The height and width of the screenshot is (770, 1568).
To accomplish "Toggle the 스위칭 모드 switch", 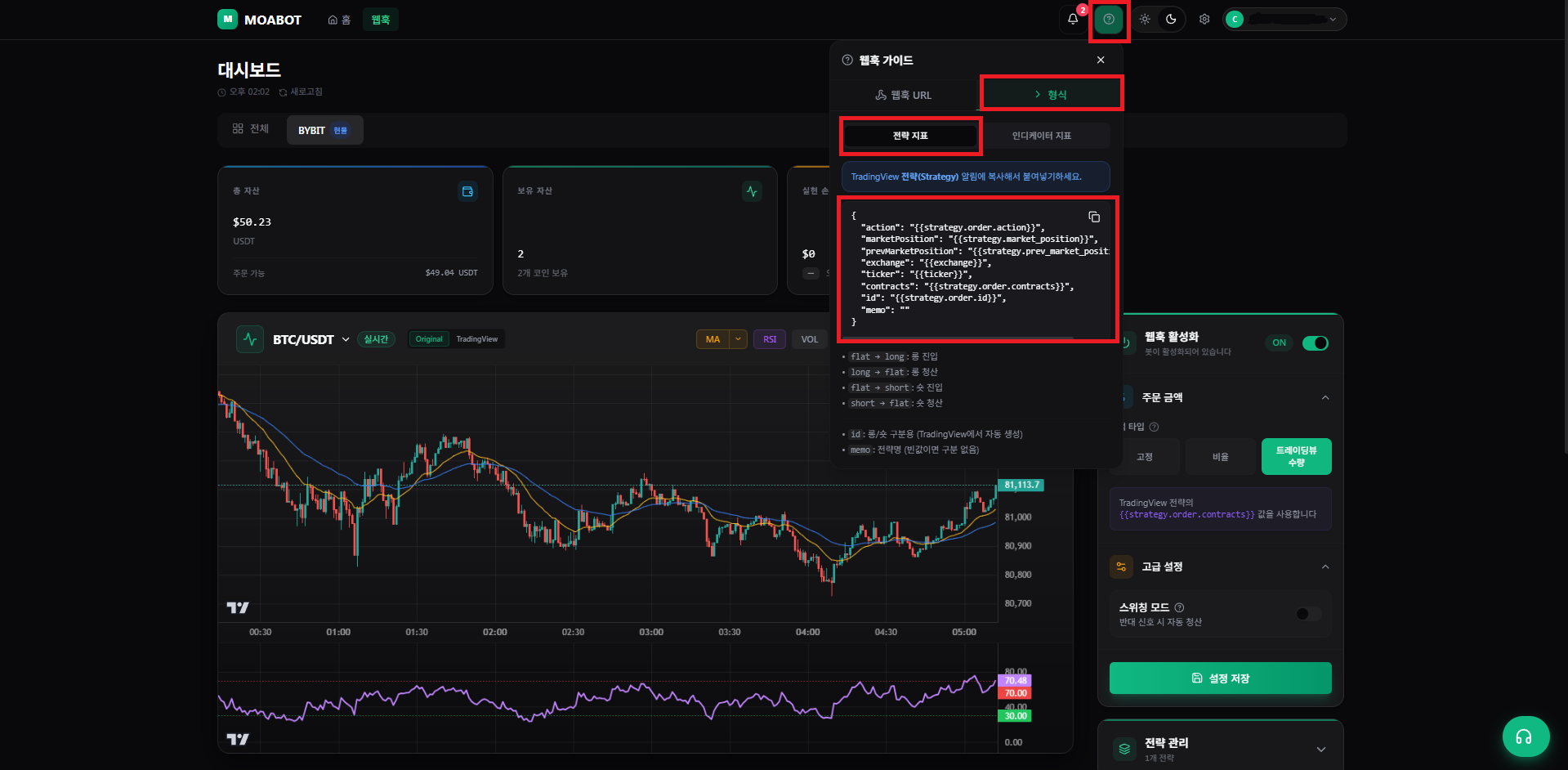I will tap(1308, 614).
